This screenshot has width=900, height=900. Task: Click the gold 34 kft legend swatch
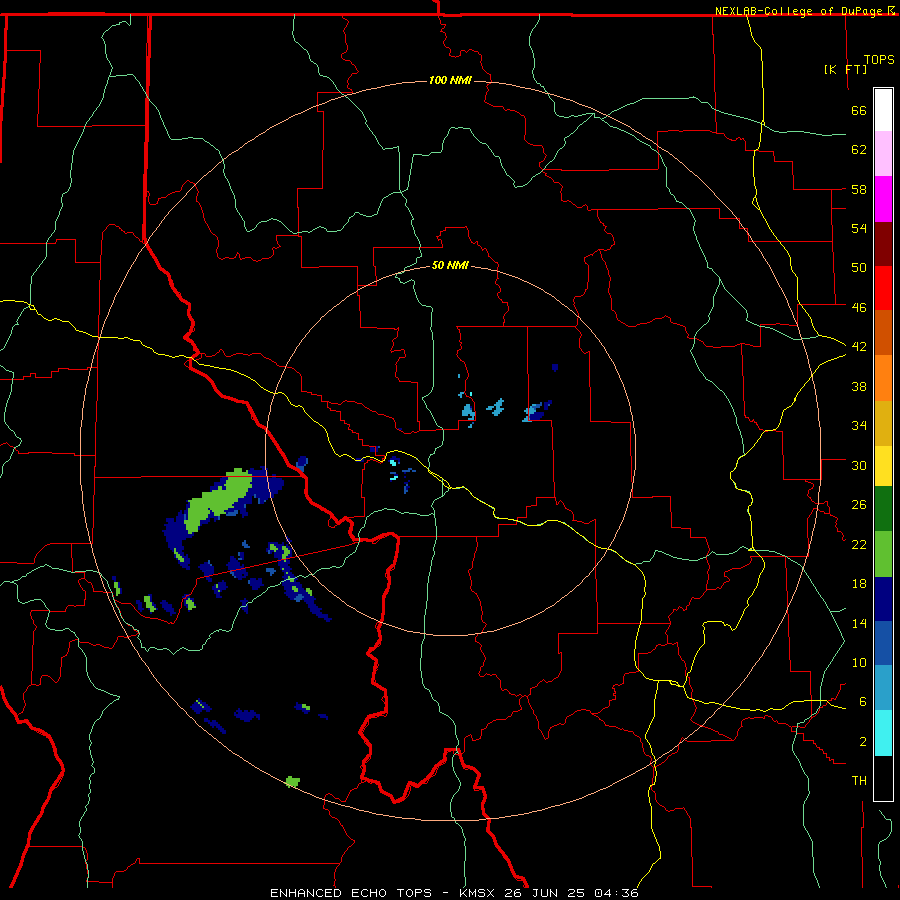[883, 423]
